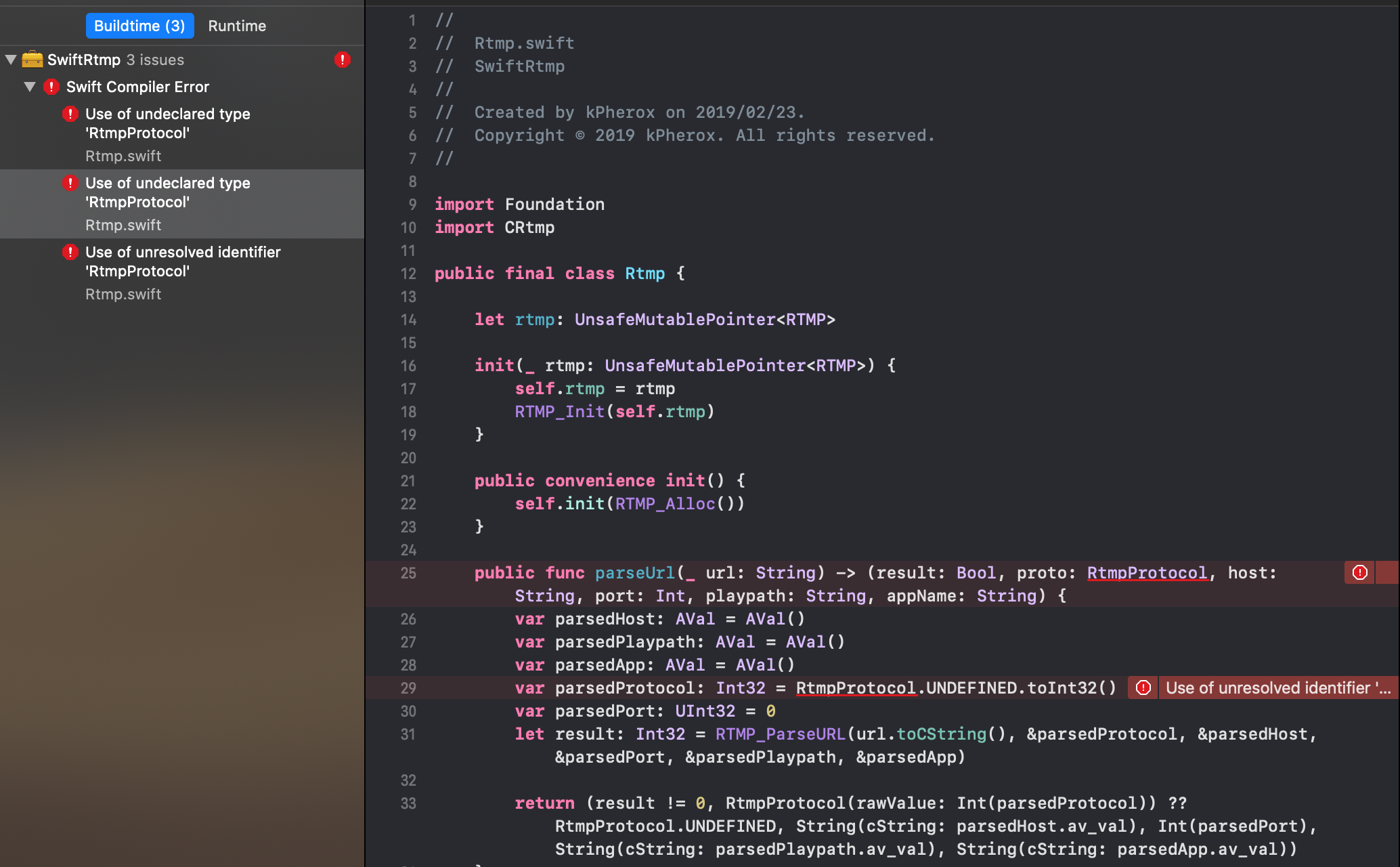
Task: Collapse the Swift Compiler Error group triangle
Action: tap(30, 87)
